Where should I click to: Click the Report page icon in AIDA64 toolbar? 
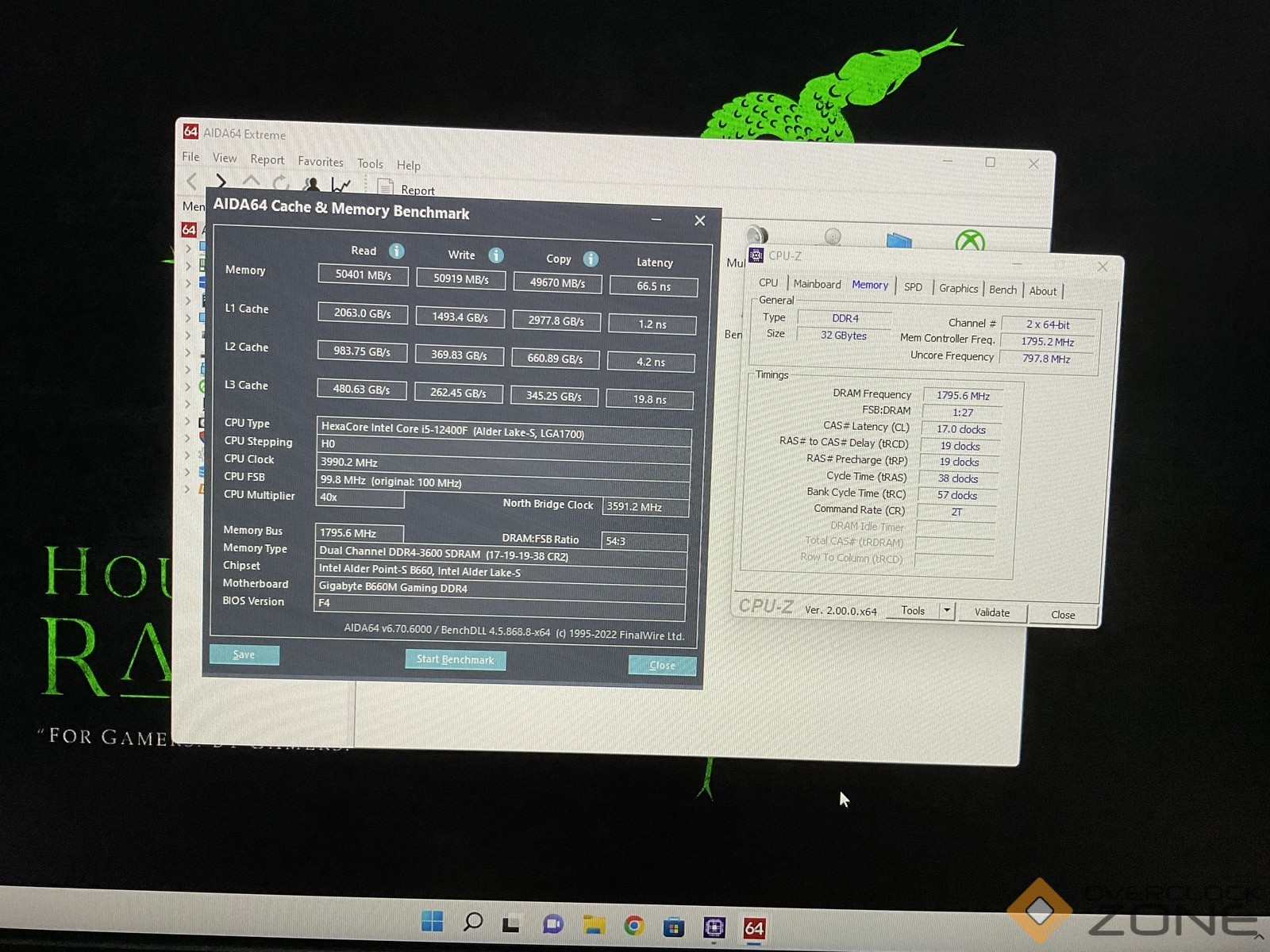pyautogui.click(x=386, y=187)
